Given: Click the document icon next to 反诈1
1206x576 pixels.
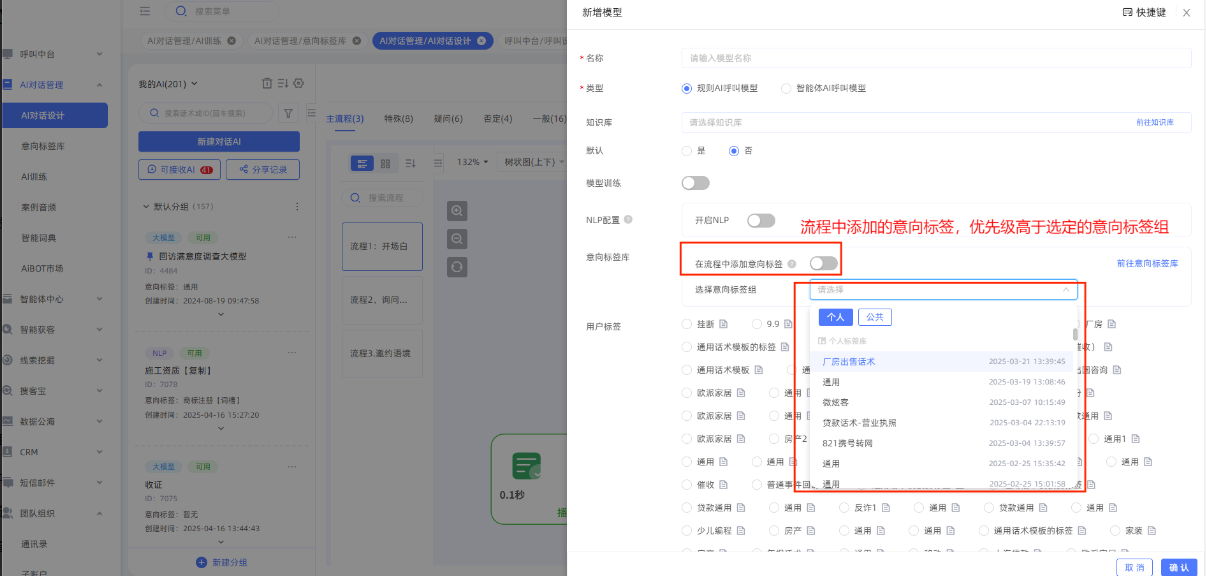Looking at the screenshot, I should [x=886, y=508].
